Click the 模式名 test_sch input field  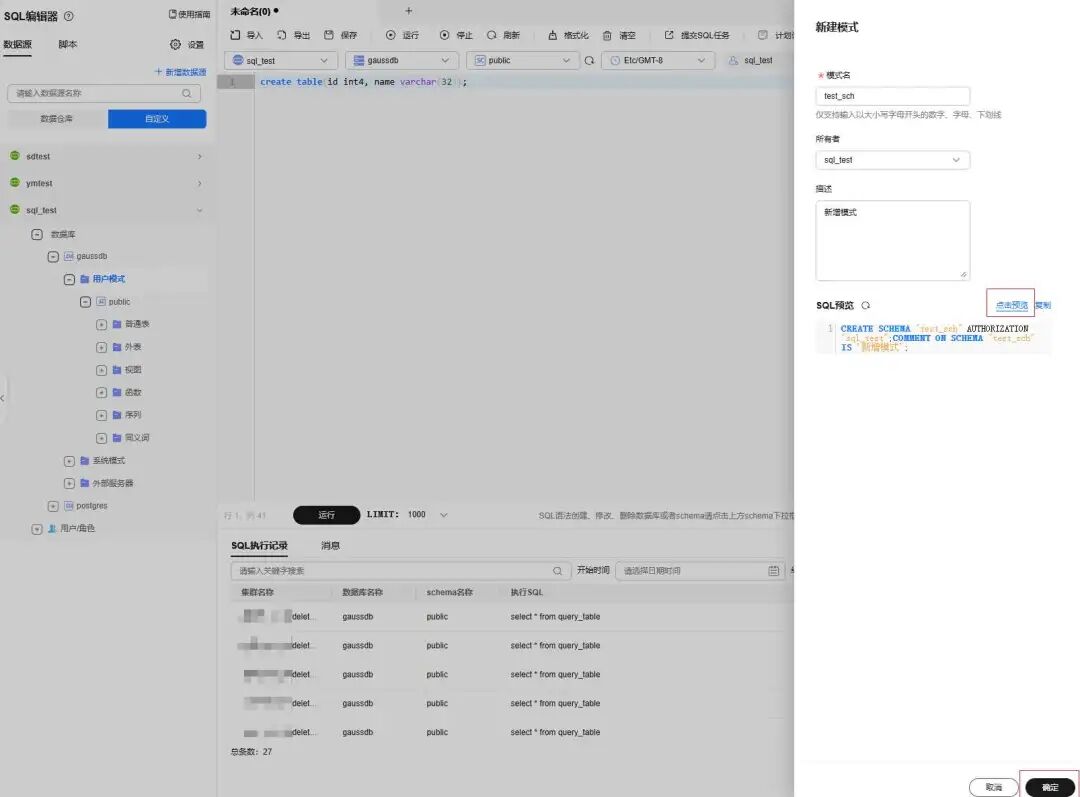(x=893, y=96)
